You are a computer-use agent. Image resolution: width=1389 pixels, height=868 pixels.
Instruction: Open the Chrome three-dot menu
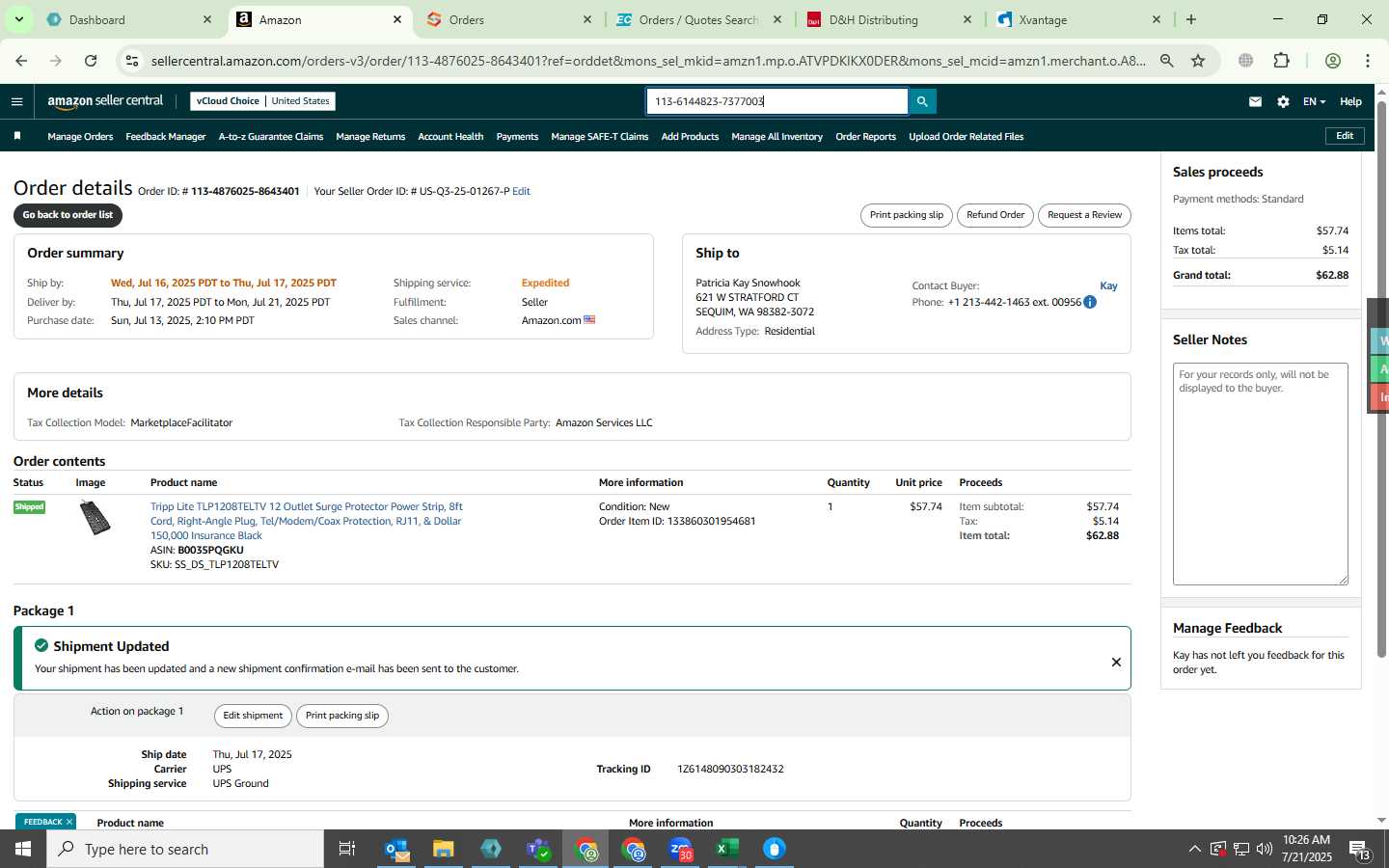click(1368, 61)
